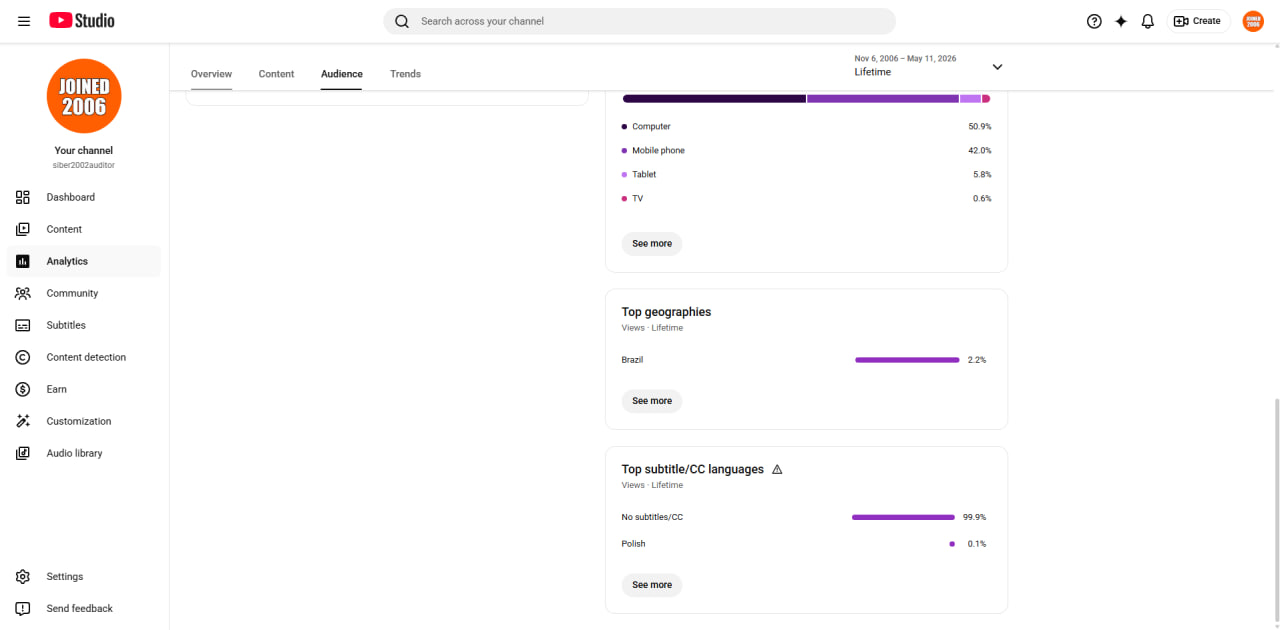Open Dashboard in the sidebar
Image resolution: width=1280 pixels, height=630 pixels.
tap(84, 197)
